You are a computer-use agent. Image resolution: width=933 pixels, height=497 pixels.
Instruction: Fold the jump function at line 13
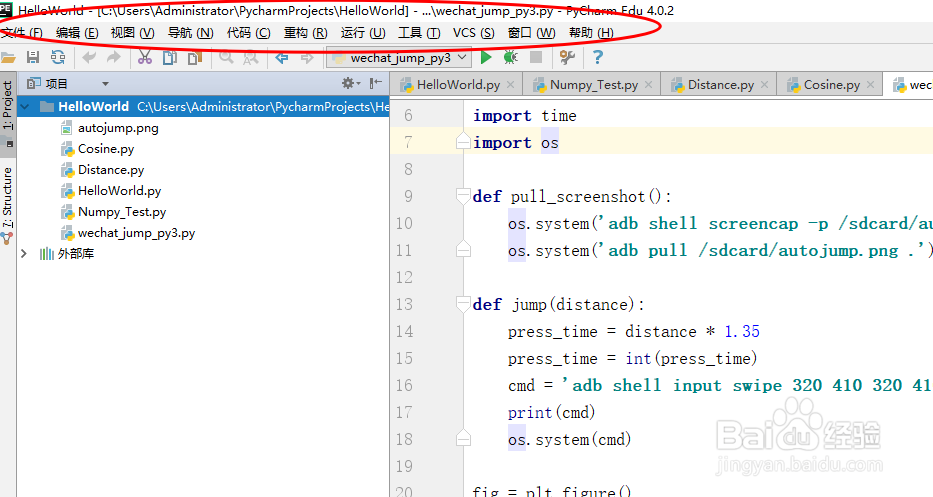(x=464, y=304)
